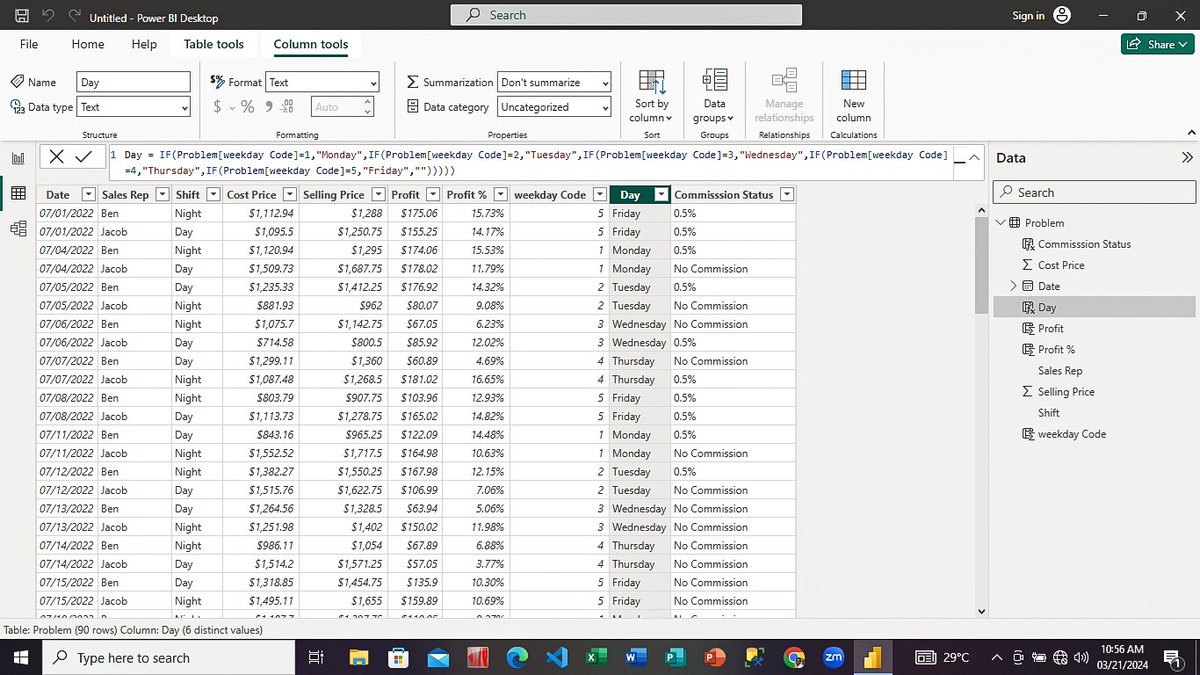Select Profit % field in Data pane
Screen dimensions: 1200x675
[x=1056, y=349]
